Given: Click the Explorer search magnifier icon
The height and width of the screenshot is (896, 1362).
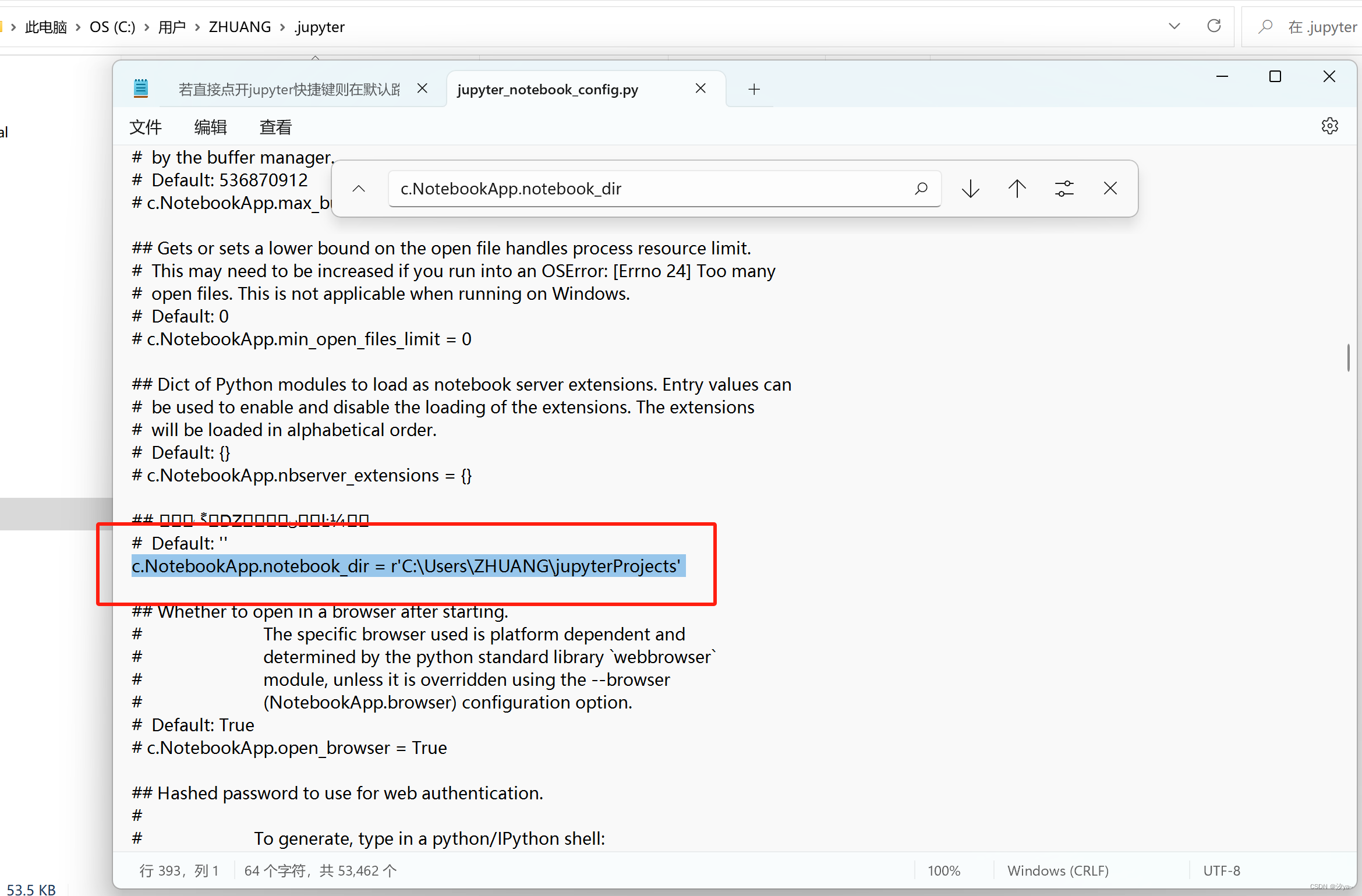Looking at the screenshot, I should point(1265,27).
